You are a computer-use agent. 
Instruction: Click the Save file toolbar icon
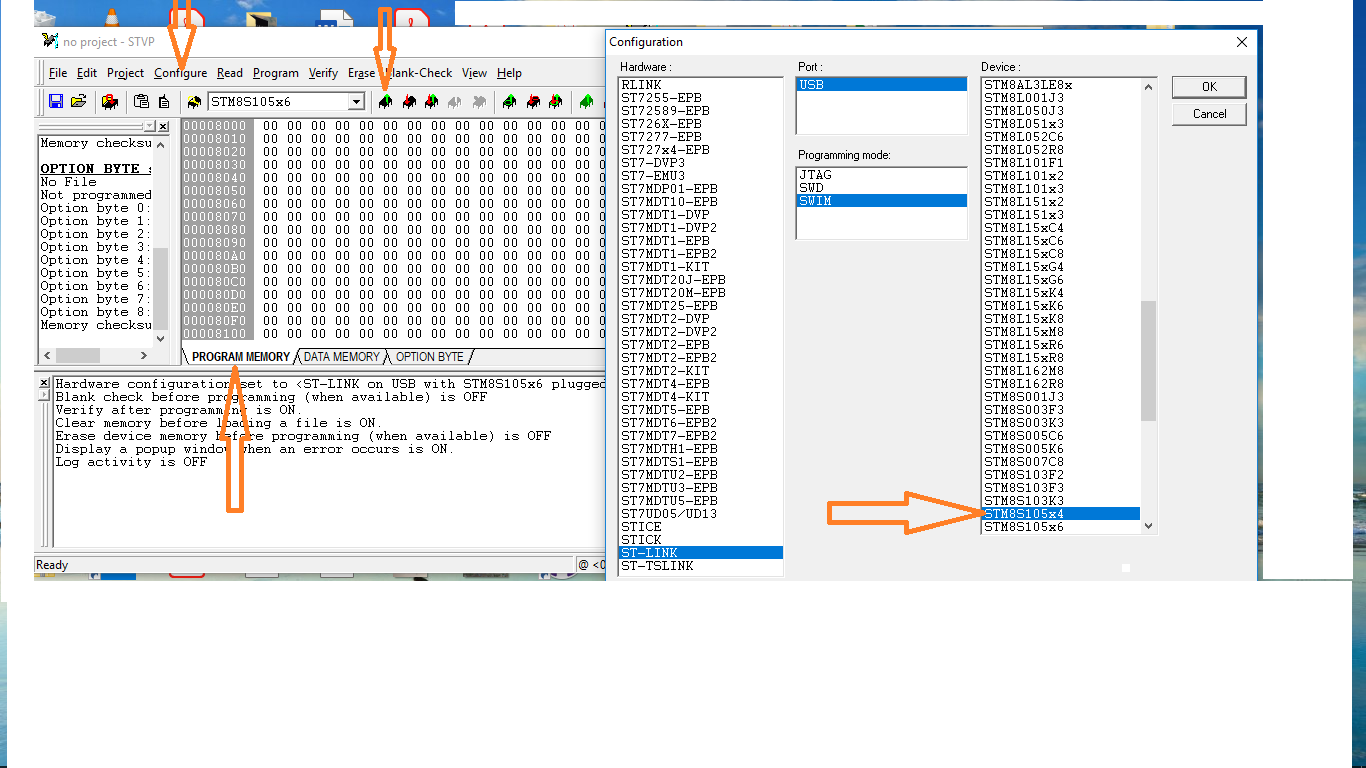pyautogui.click(x=56, y=101)
